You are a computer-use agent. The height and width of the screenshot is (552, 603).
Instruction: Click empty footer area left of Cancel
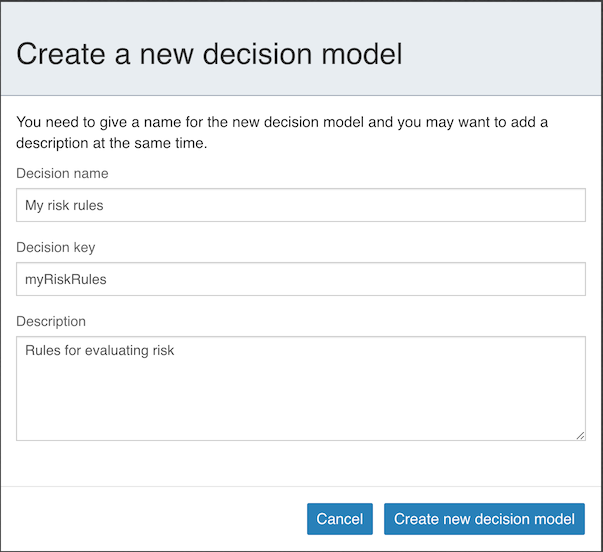[150, 519]
